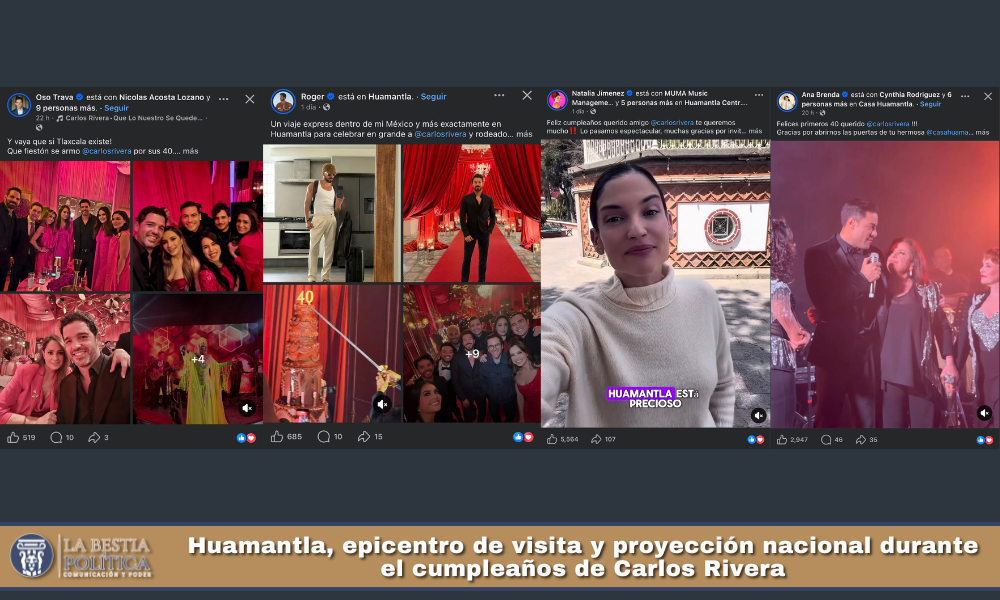The width and height of the screenshot is (1000, 600).
Task: Expand Oso Trava caption via "más"
Action: 191,151
